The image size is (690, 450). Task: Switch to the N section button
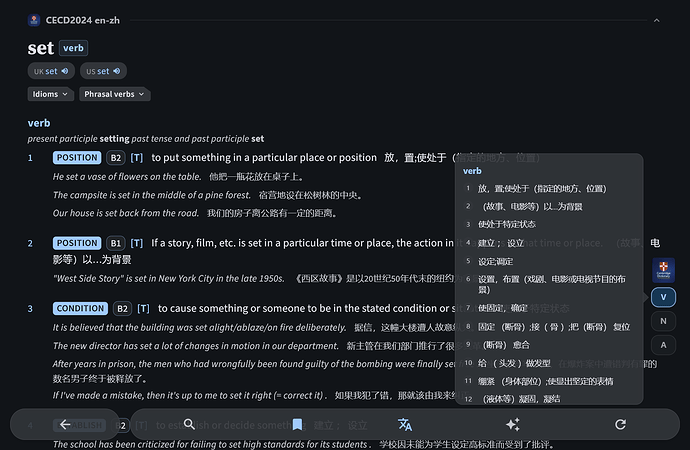663,321
